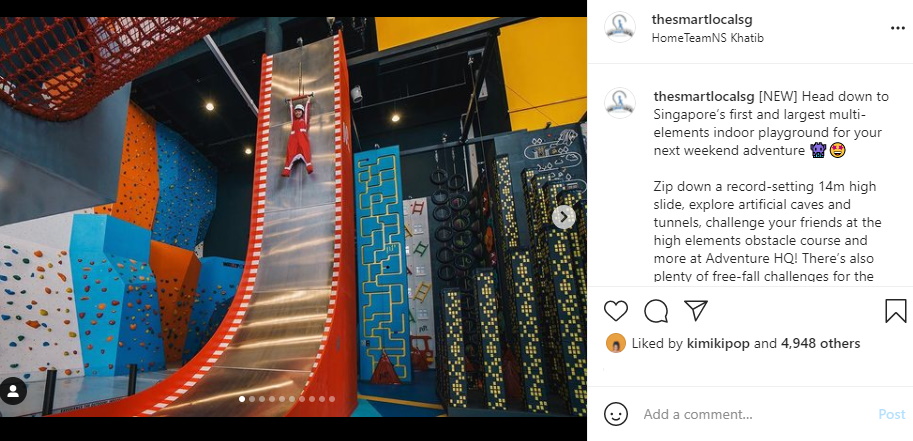Open kimikipop profile from likes
This screenshot has width=913, height=441.
(x=719, y=344)
